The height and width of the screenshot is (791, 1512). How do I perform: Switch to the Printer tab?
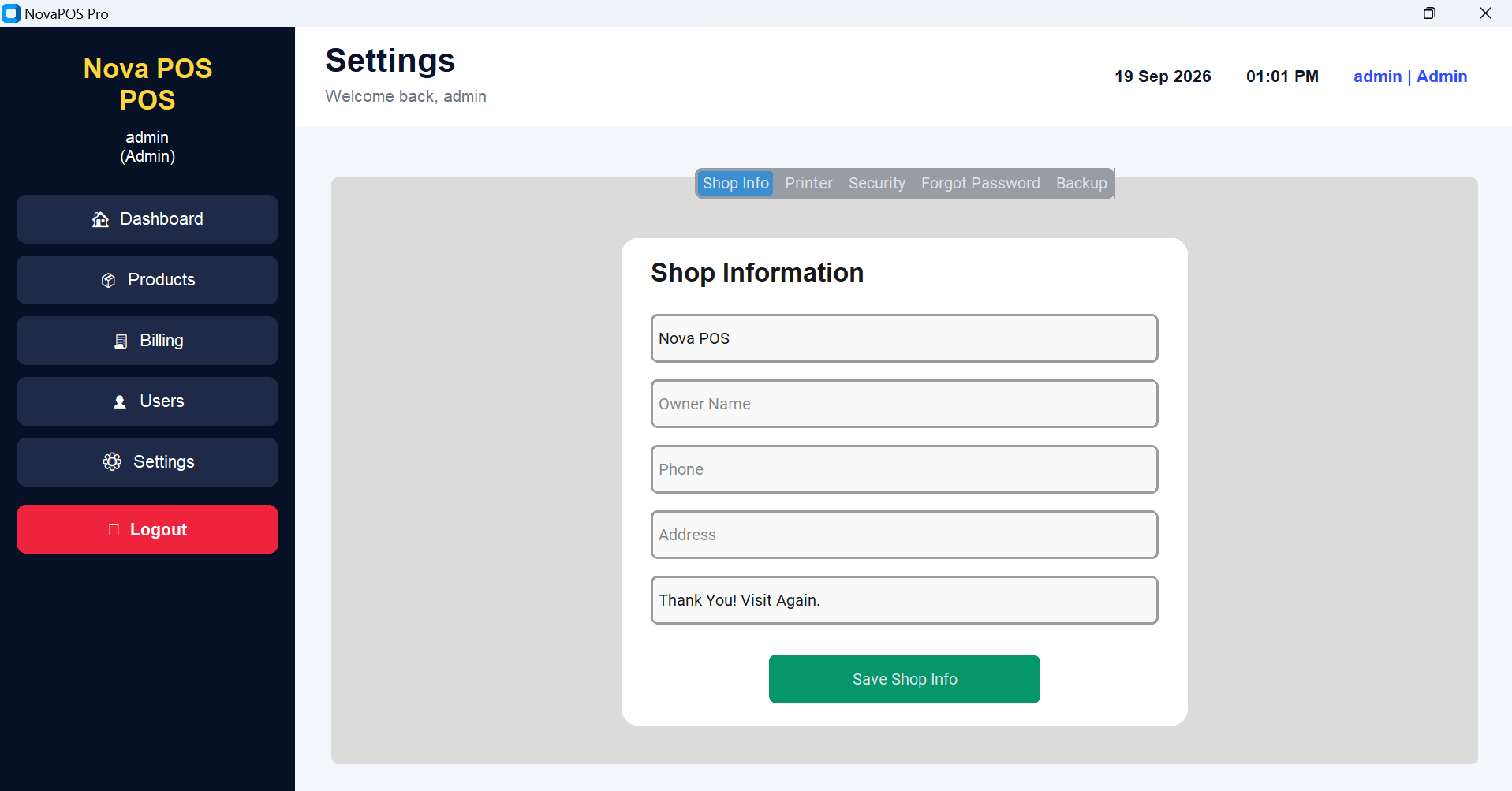point(808,183)
